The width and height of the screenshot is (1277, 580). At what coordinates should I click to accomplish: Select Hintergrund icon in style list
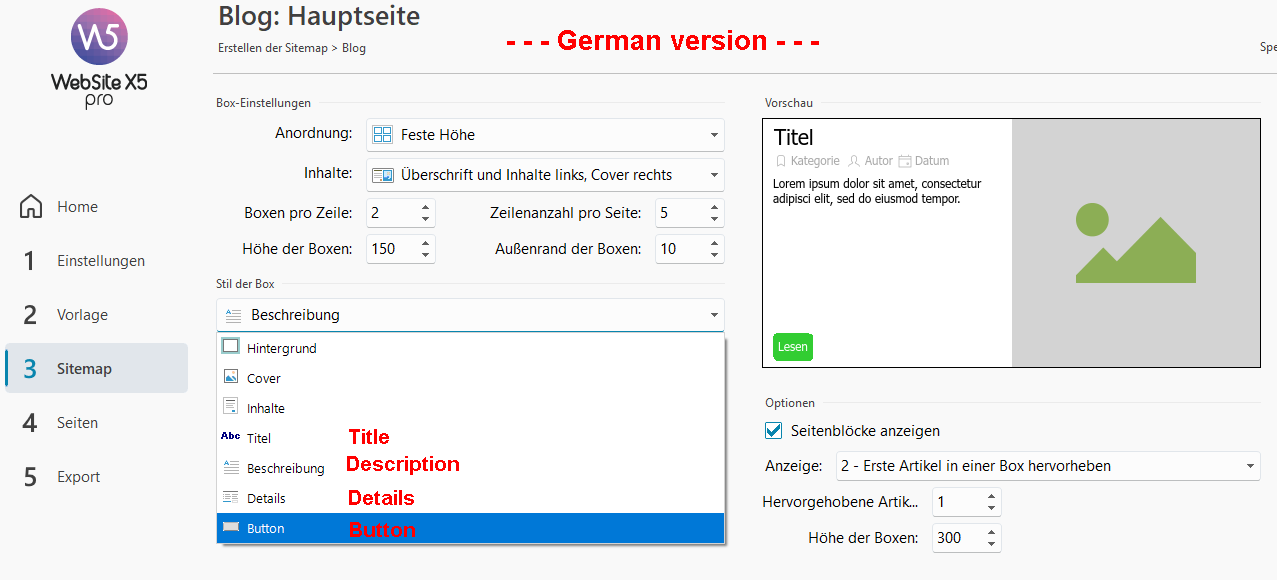click(231, 347)
